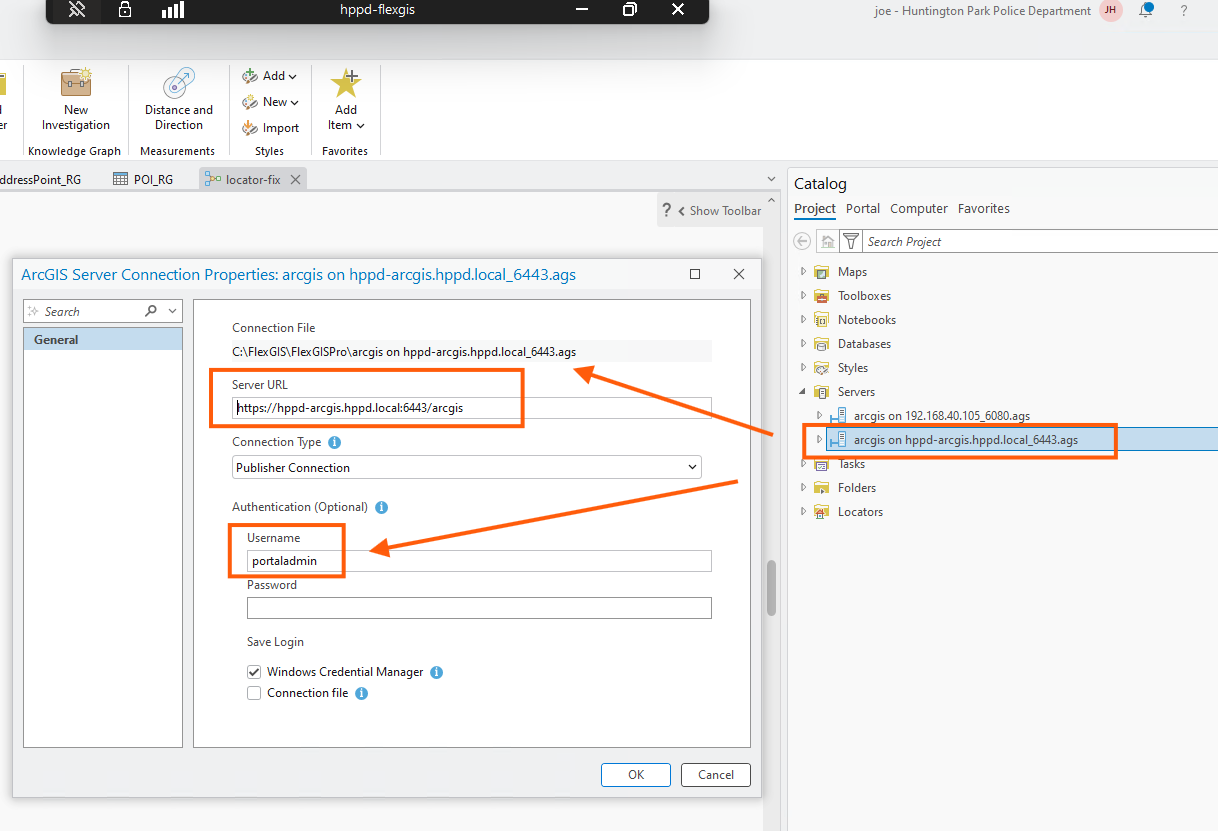Click the Import styles icon
1218x831 pixels.
(250, 128)
